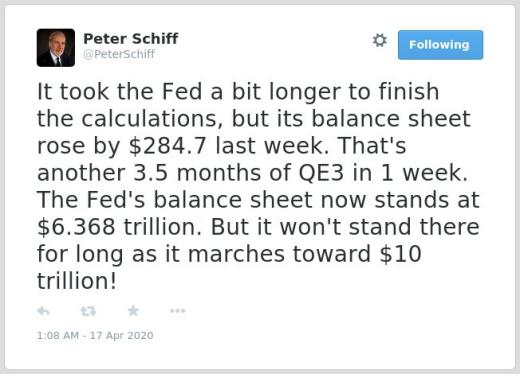
Task: Favorite the tweet with the star icon
Action: (133, 311)
